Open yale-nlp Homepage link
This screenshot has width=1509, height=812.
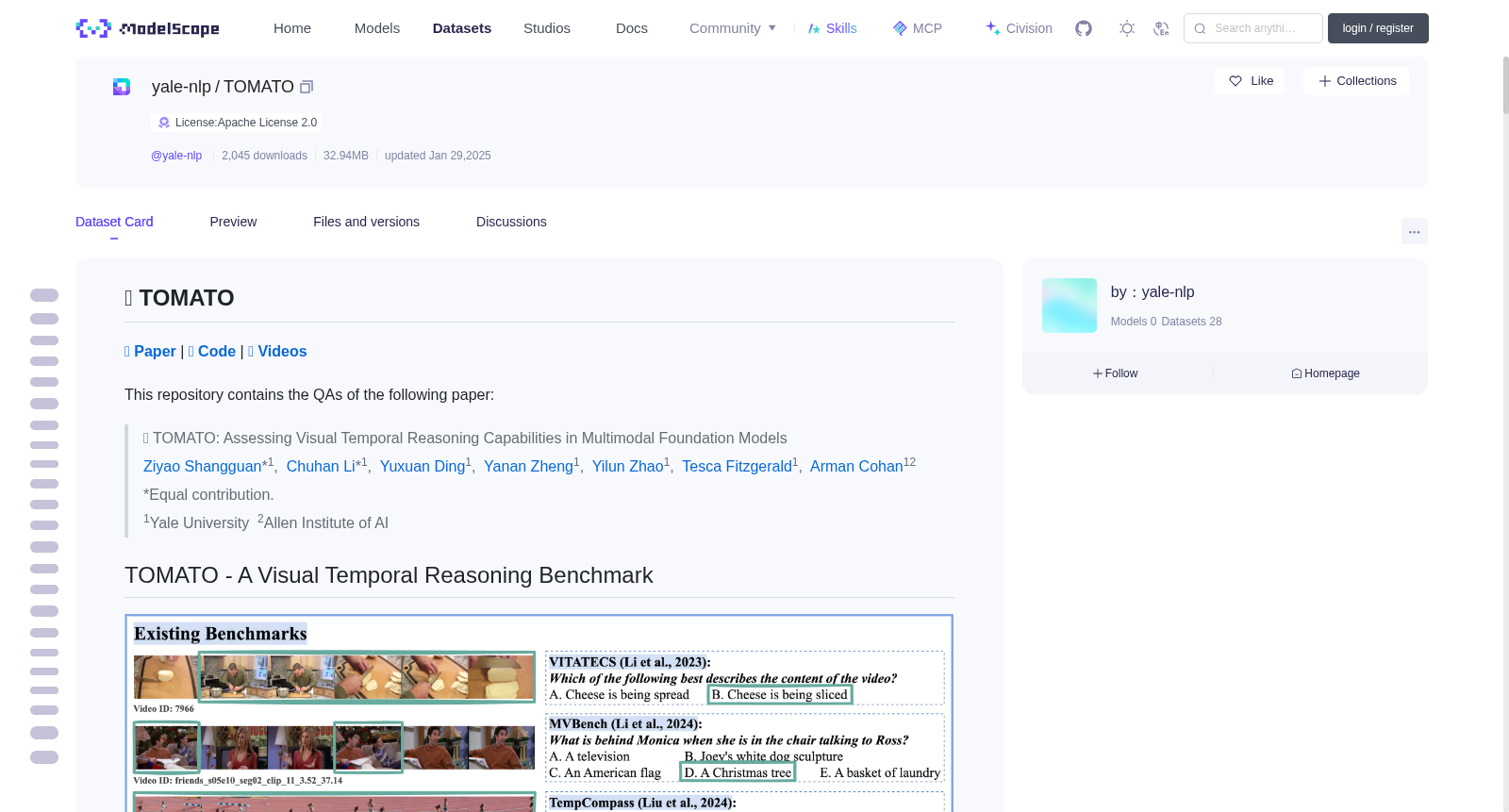1325,373
